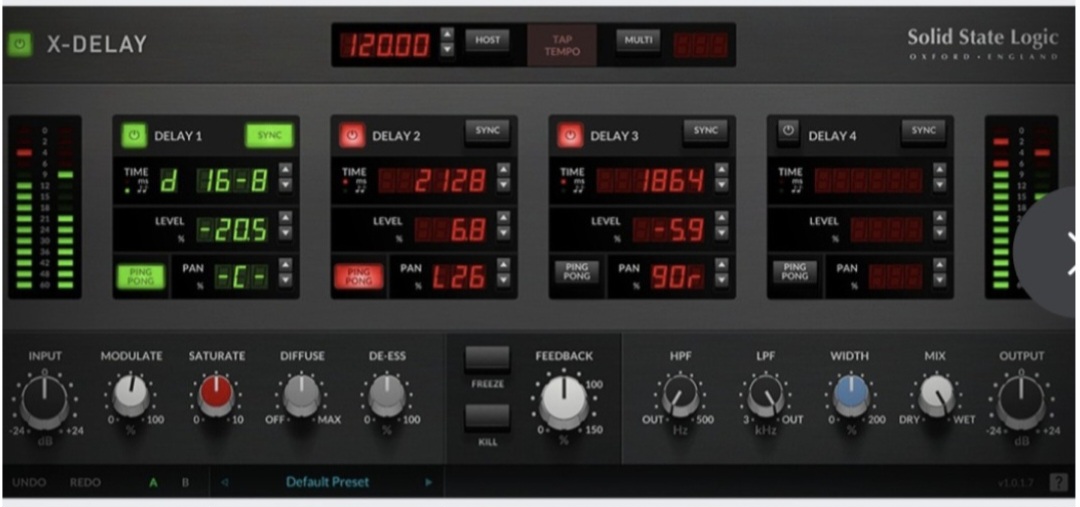The height and width of the screenshot is (507, 1080).
Task: Select the B preset slot
Action: (185, 482)
